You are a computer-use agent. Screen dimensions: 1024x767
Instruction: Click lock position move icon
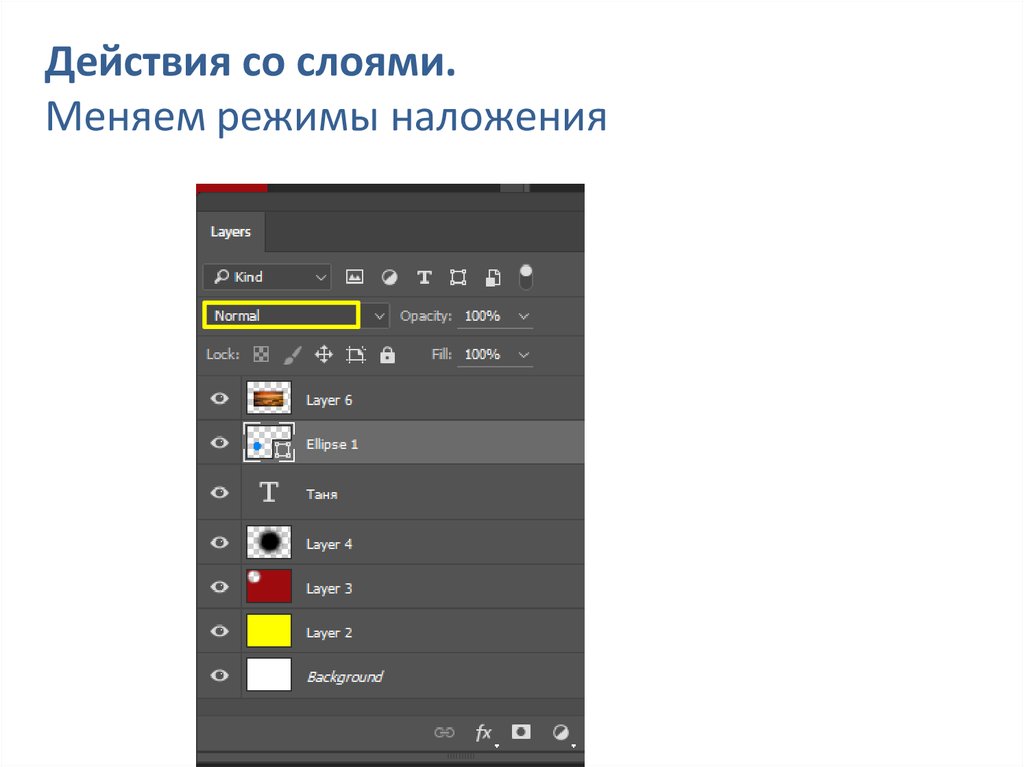tap(323, 354)
